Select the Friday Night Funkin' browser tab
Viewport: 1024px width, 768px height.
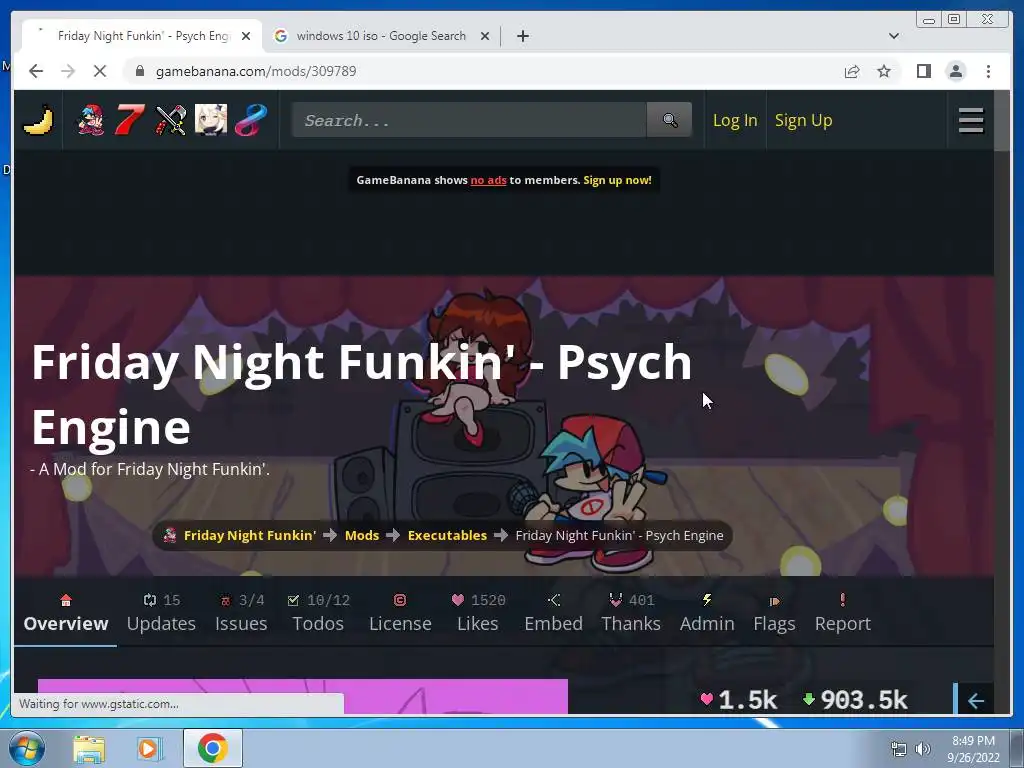pyautogui.click(x=143, y=36)
